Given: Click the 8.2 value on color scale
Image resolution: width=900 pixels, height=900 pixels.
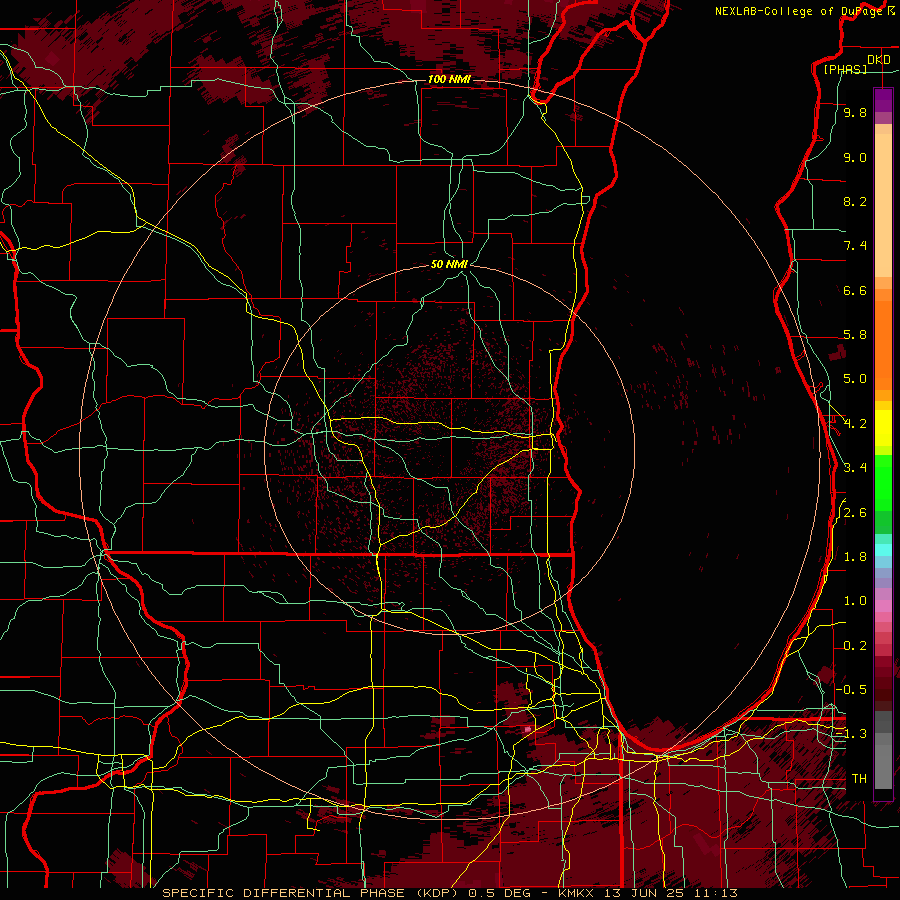Looking at the screenshot, I should 855,201.
